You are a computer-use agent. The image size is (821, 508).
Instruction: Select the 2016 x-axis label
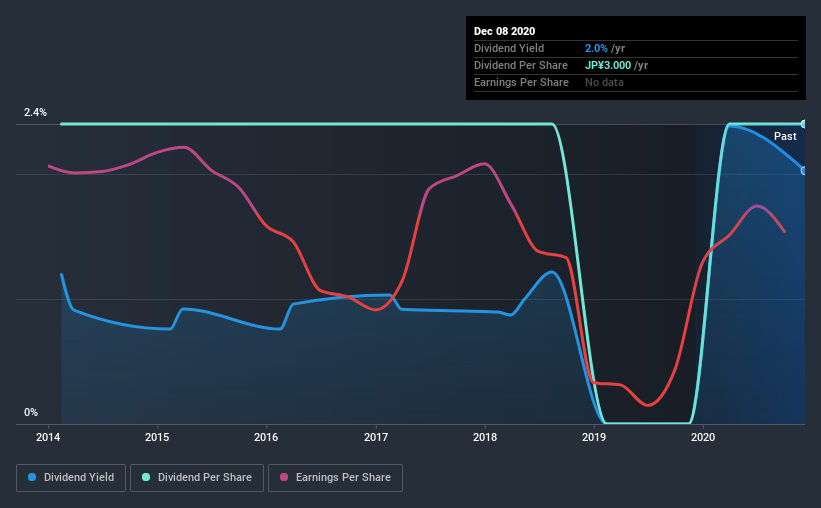point(266,437)
